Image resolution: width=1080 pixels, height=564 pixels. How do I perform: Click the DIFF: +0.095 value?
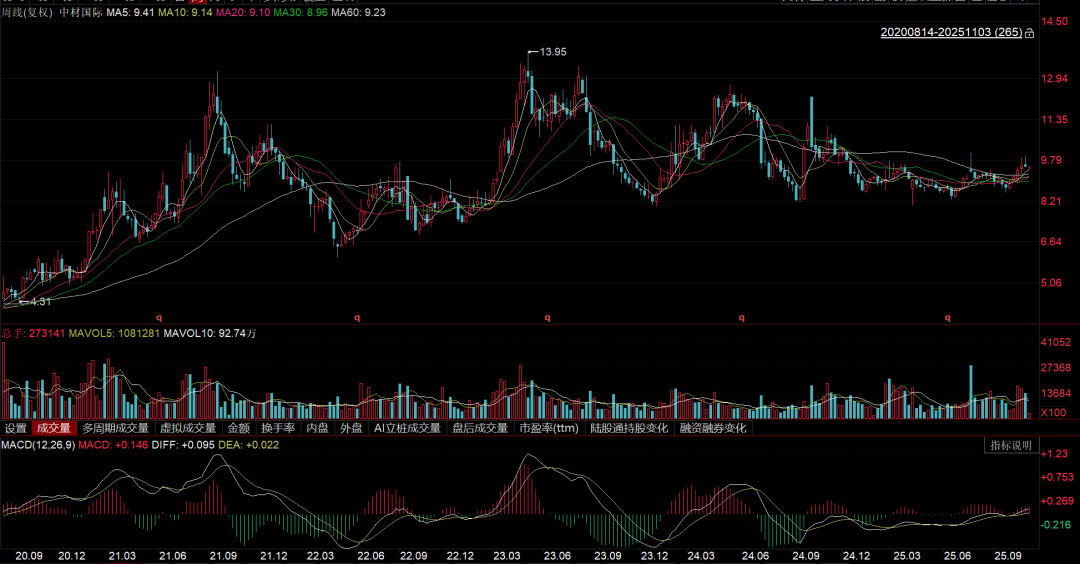tap(183, 445)
